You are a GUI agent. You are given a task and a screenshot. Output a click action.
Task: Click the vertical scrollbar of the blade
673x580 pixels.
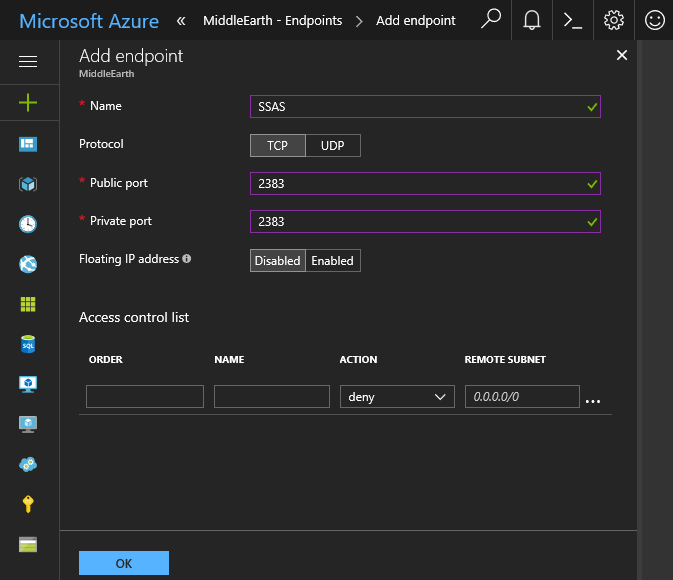click(x=640, y=310)
